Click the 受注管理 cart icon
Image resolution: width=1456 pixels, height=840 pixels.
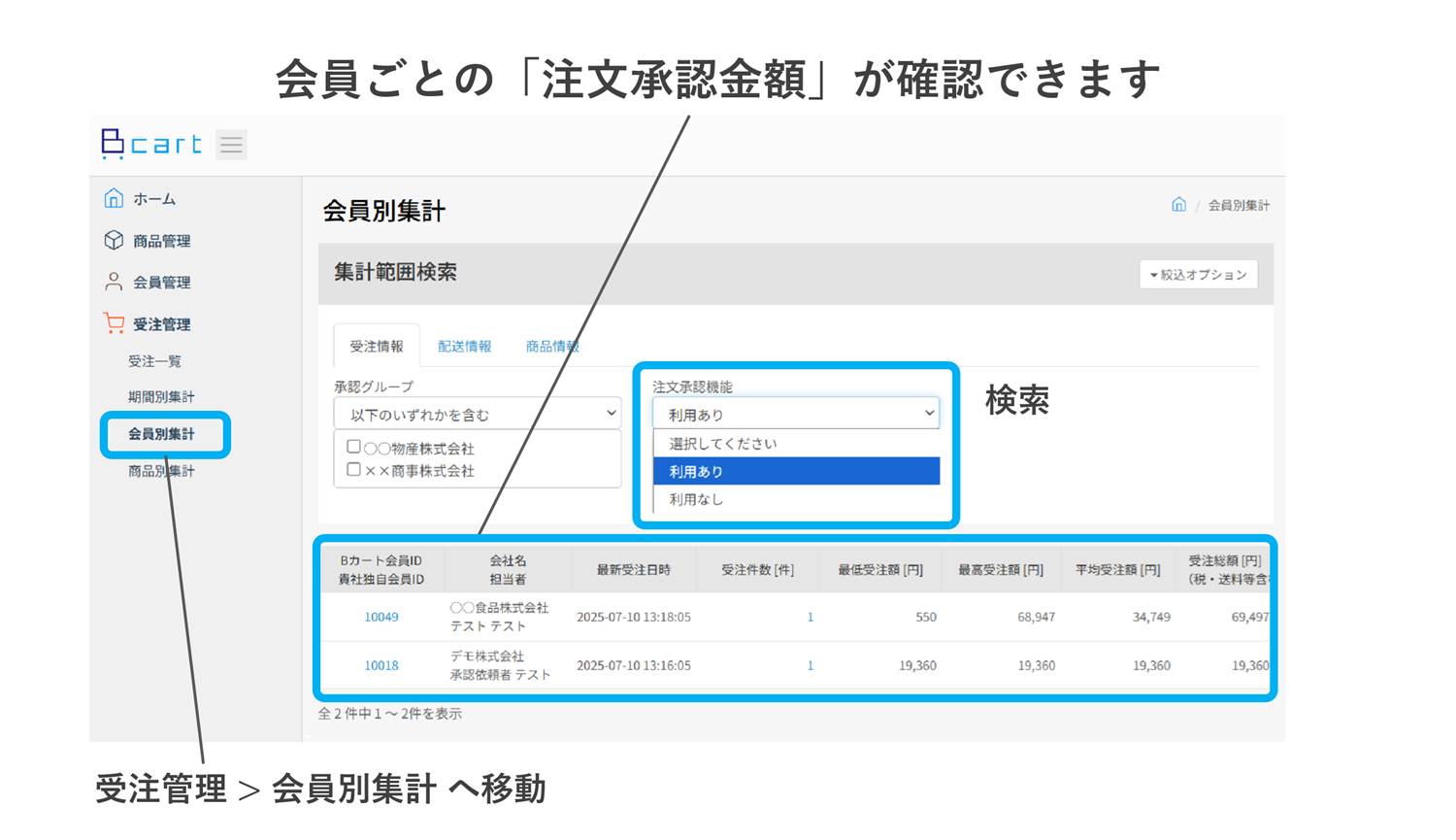click(x=114, y=323)
